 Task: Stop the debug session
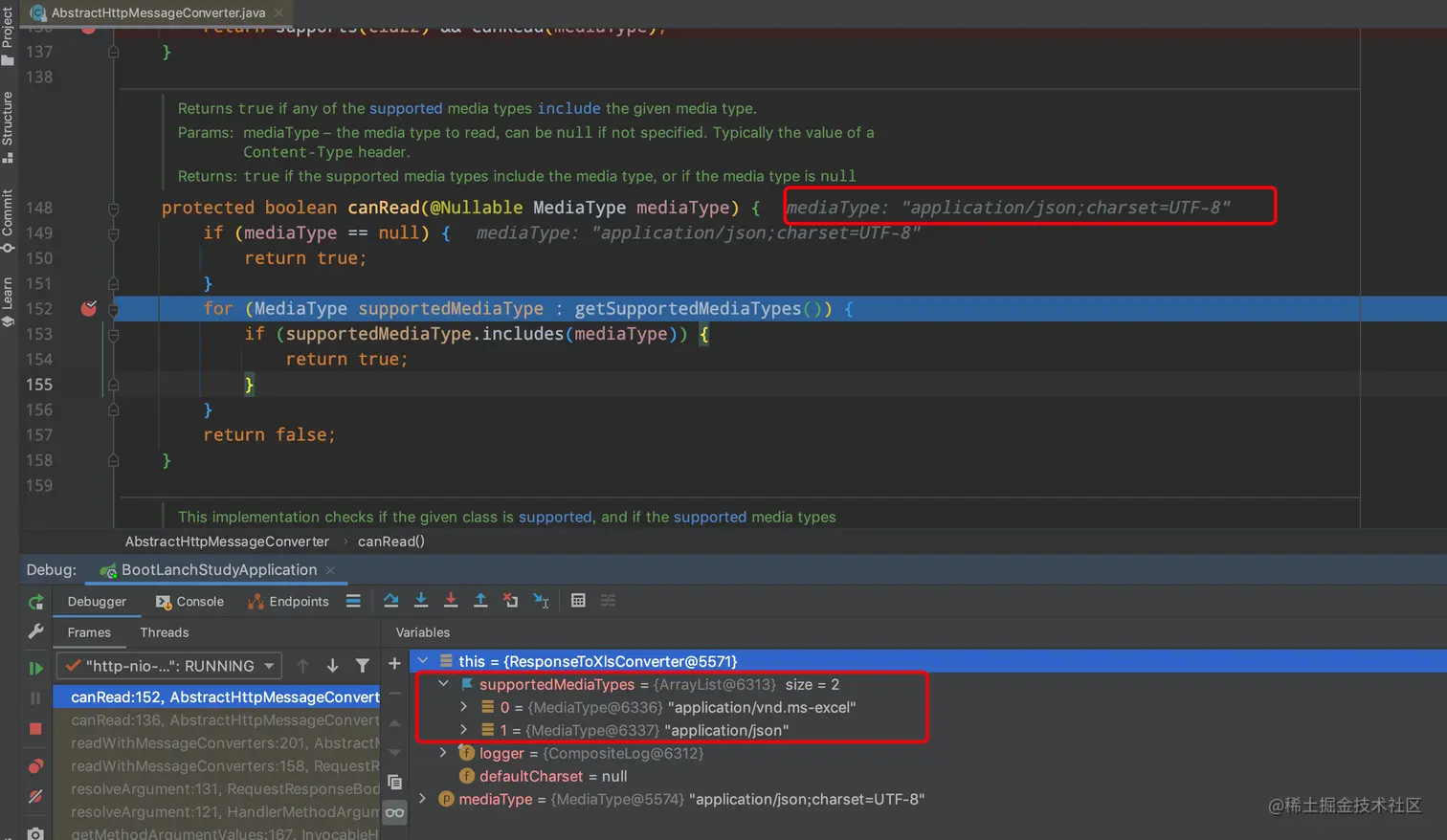pyautogui.click(x=35, y=729)
